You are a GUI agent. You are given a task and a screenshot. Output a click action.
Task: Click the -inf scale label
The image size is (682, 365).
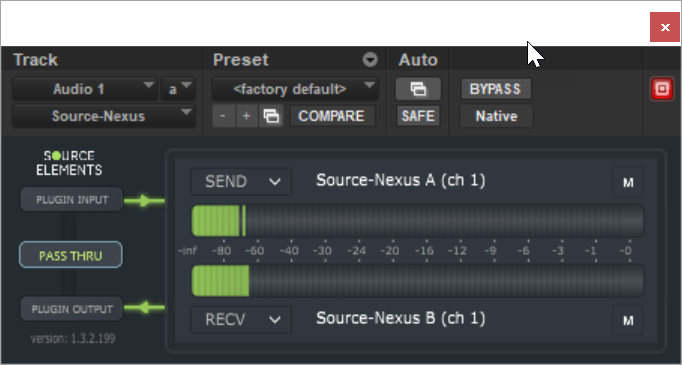click(x=187, y=251)
